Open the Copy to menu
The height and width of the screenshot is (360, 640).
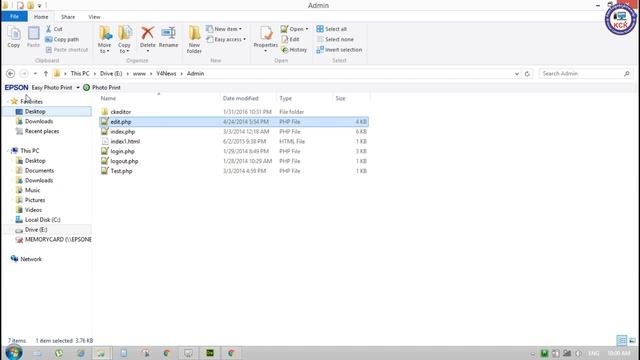coord(124,40)
